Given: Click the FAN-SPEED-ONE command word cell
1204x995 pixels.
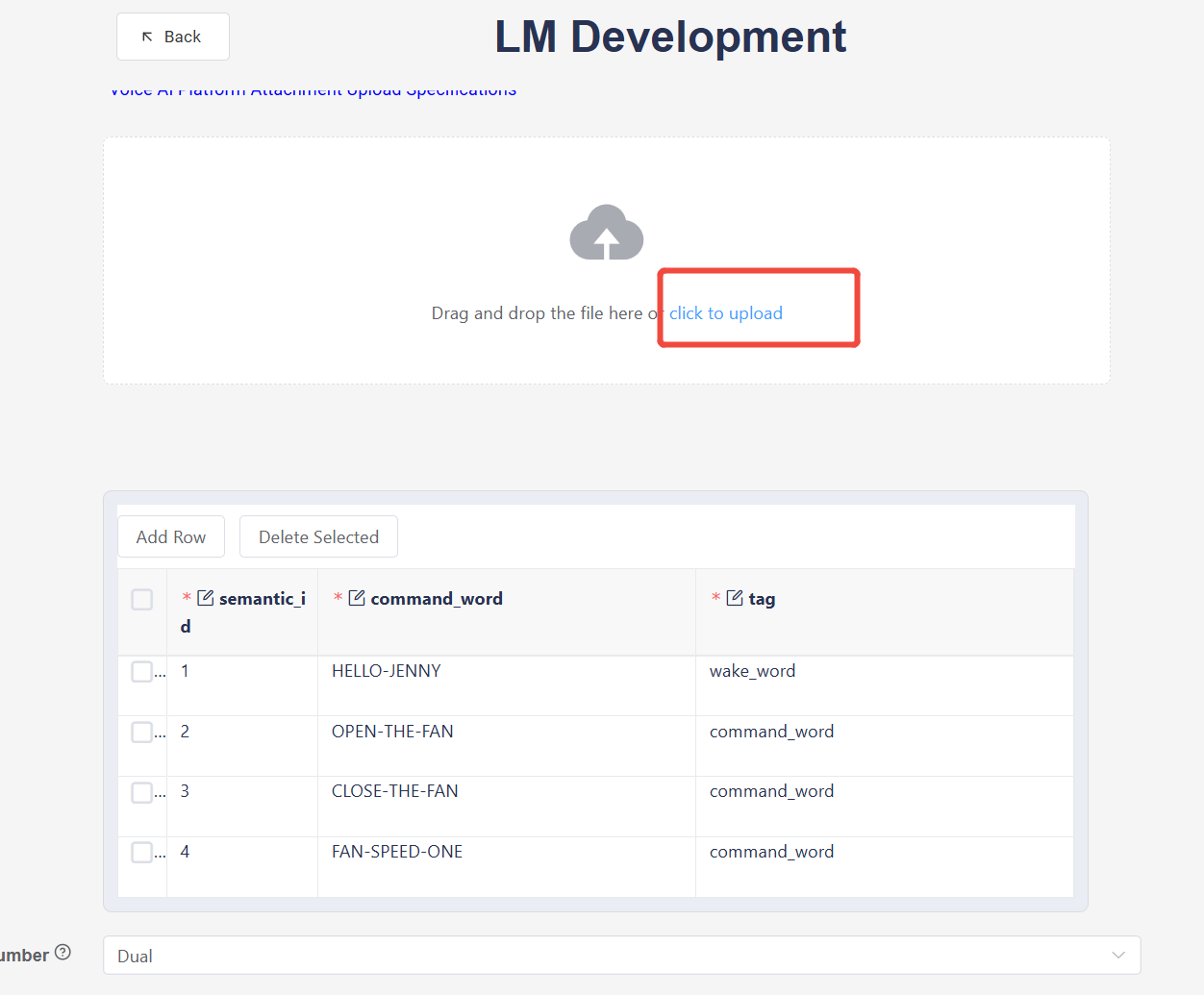Looking at the screenshot, I should coord(397,852).
